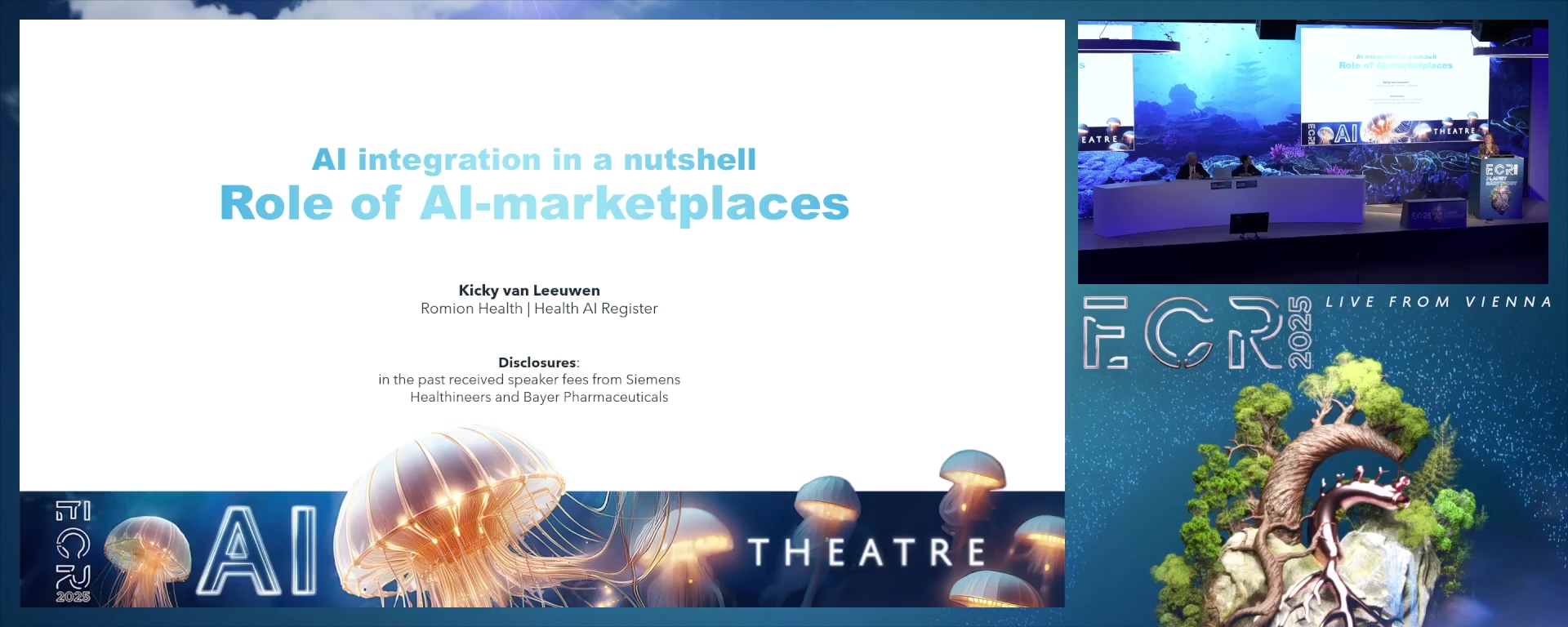Click the main presentation slide area
Image resolution: width=1568 pixels, height=627 pixels.
point(542,313)
